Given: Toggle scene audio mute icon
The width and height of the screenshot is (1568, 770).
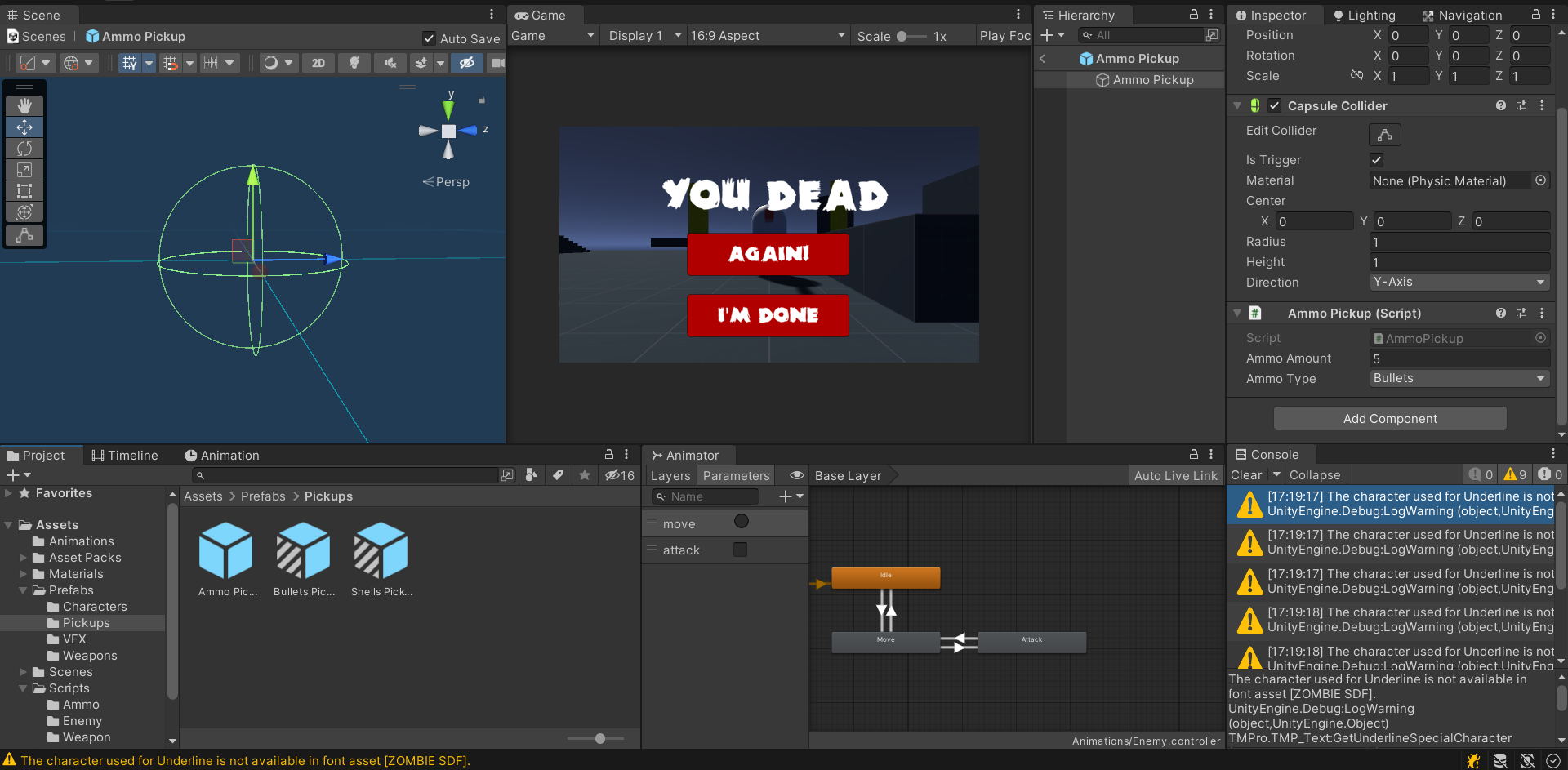Looking at the screenshot, I should point(390,63).
